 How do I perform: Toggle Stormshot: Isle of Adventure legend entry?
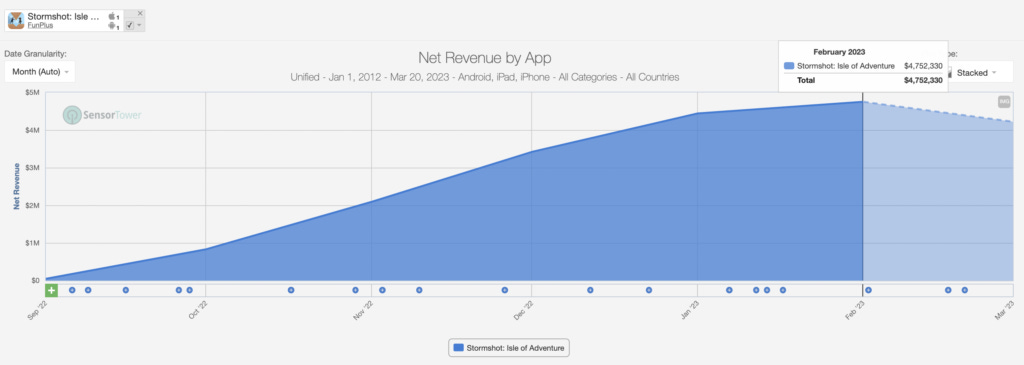point(509,348)
